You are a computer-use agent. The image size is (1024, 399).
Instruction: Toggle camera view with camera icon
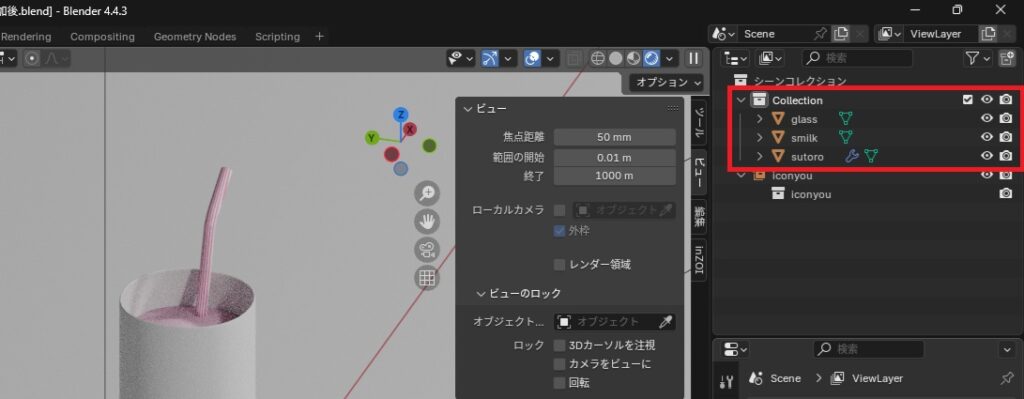click(x=427, y=250)
